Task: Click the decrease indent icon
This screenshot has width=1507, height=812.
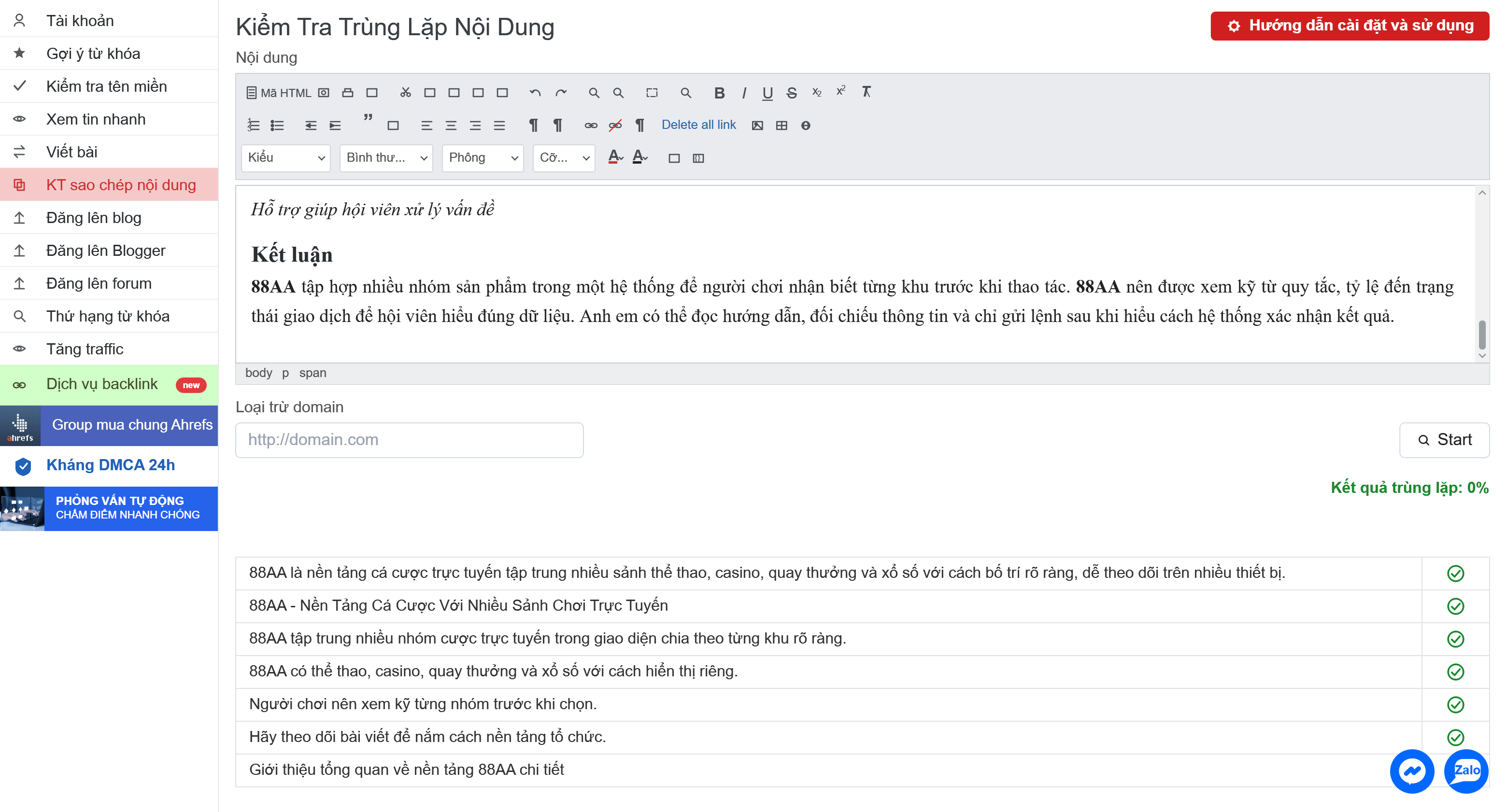Action: click(x=311, y=125)
